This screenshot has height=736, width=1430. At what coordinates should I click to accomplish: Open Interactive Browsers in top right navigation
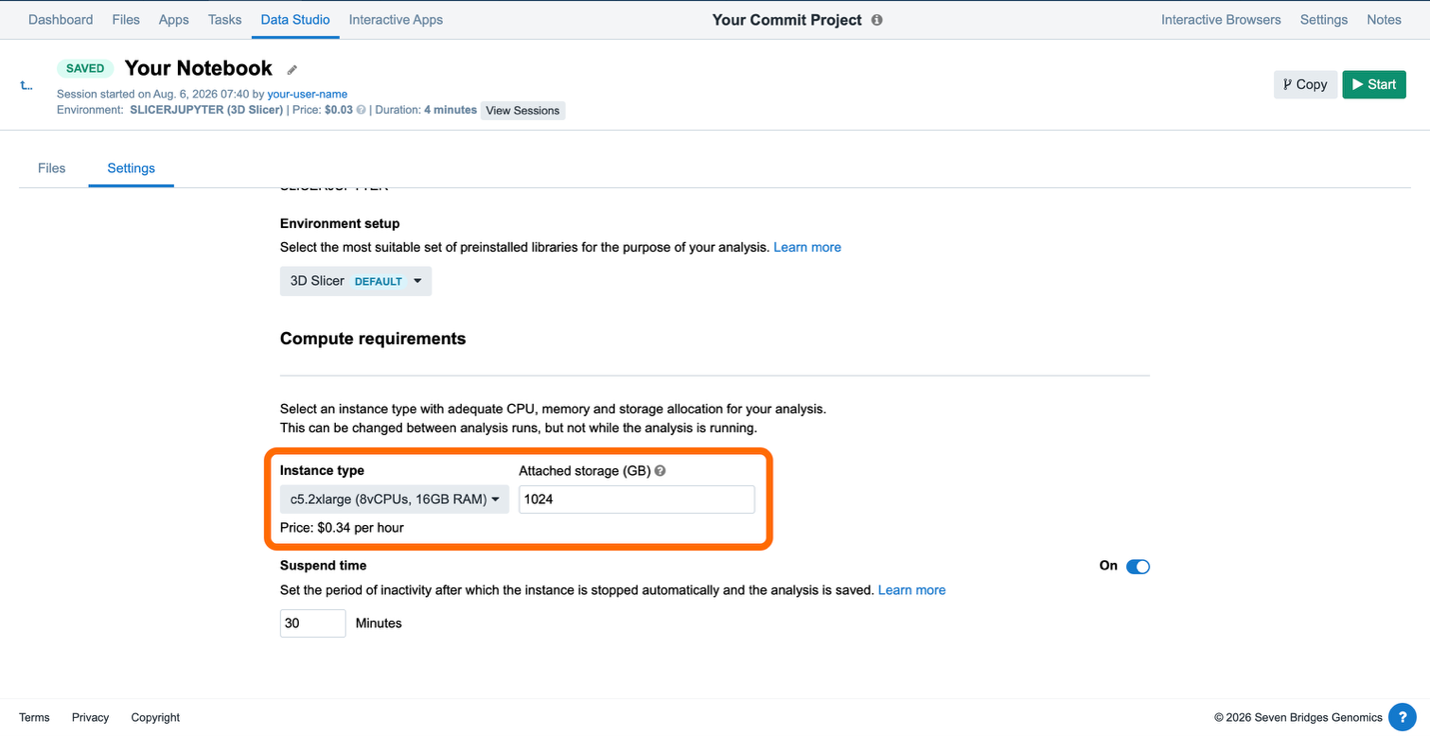point(1221,20)
